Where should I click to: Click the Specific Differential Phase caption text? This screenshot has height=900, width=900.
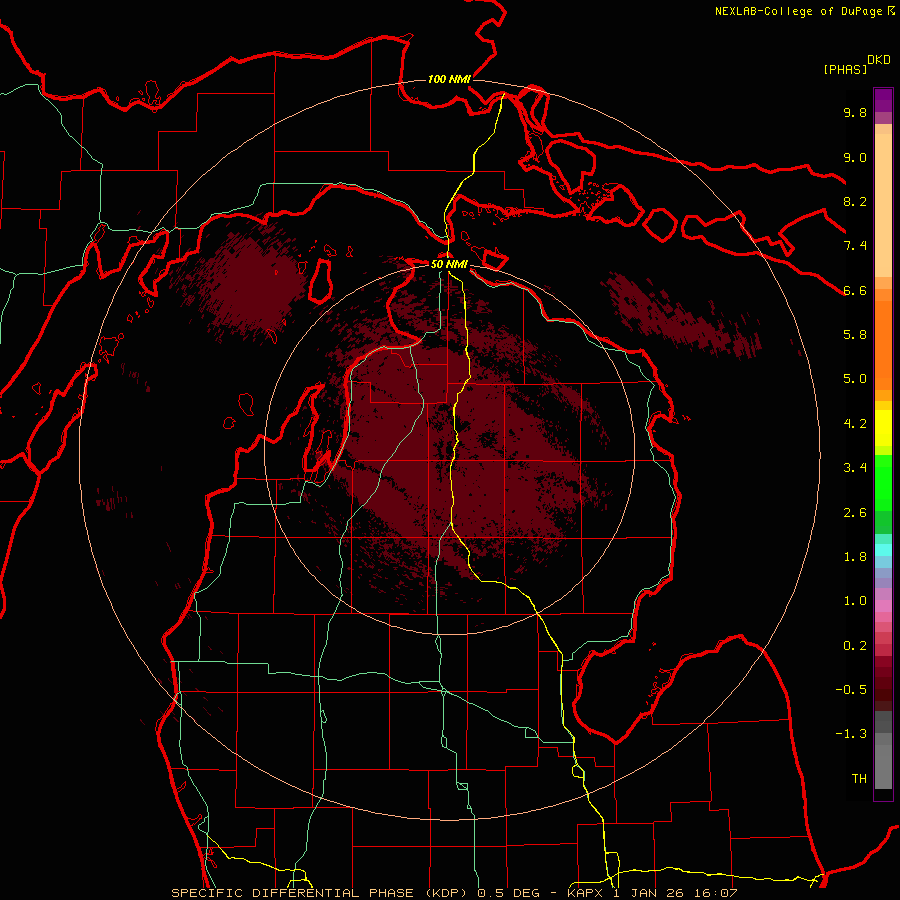[x=454, y=893]
